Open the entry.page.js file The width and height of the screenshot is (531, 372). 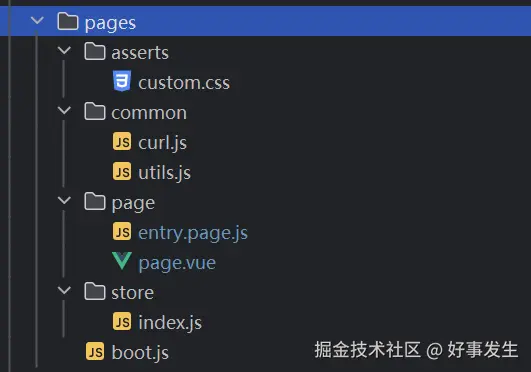click(193, 233)
